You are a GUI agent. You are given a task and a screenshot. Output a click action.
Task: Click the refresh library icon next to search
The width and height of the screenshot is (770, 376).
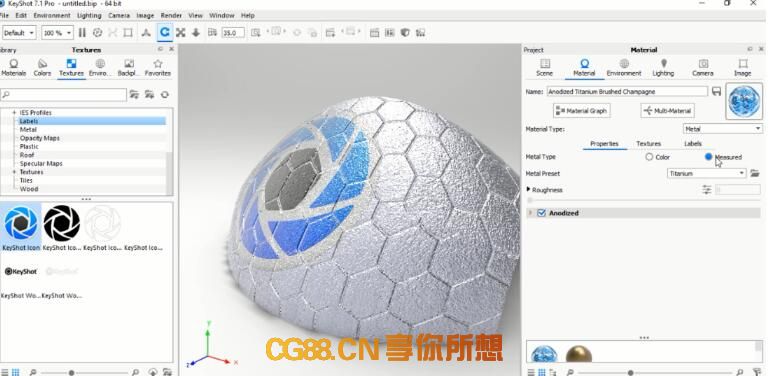[165, 95]
